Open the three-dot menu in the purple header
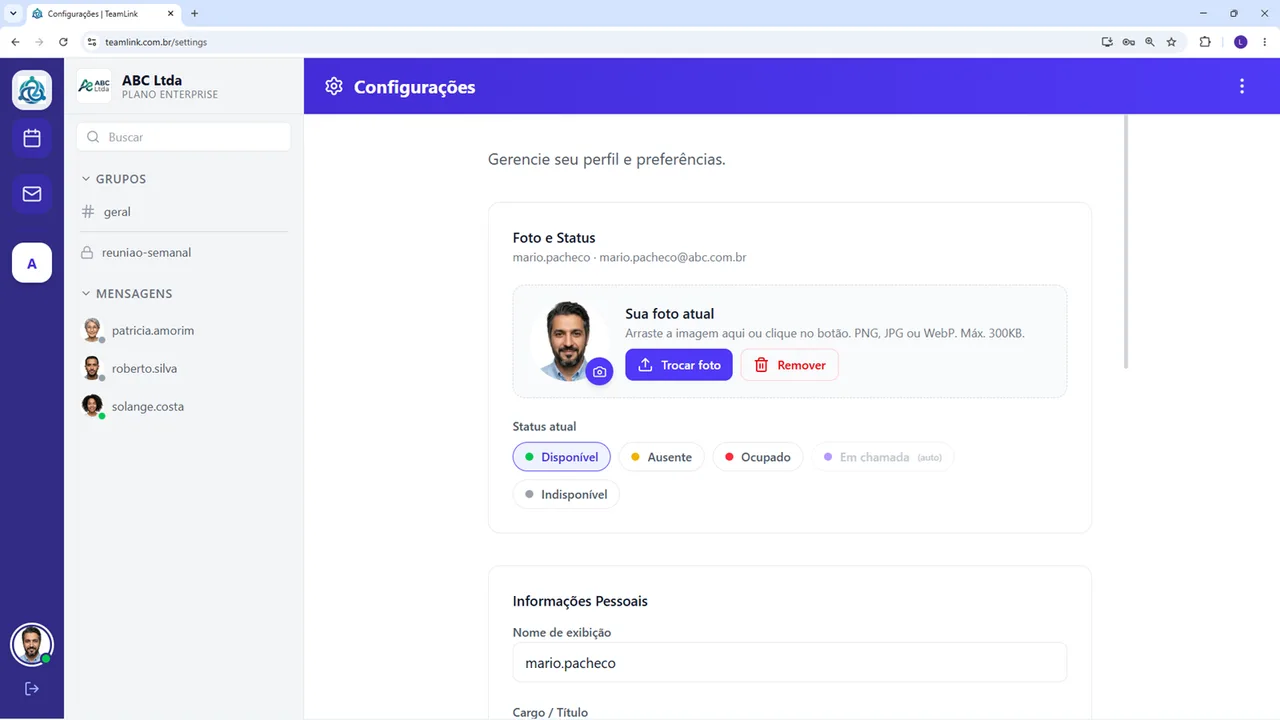 coord(1242,86)
